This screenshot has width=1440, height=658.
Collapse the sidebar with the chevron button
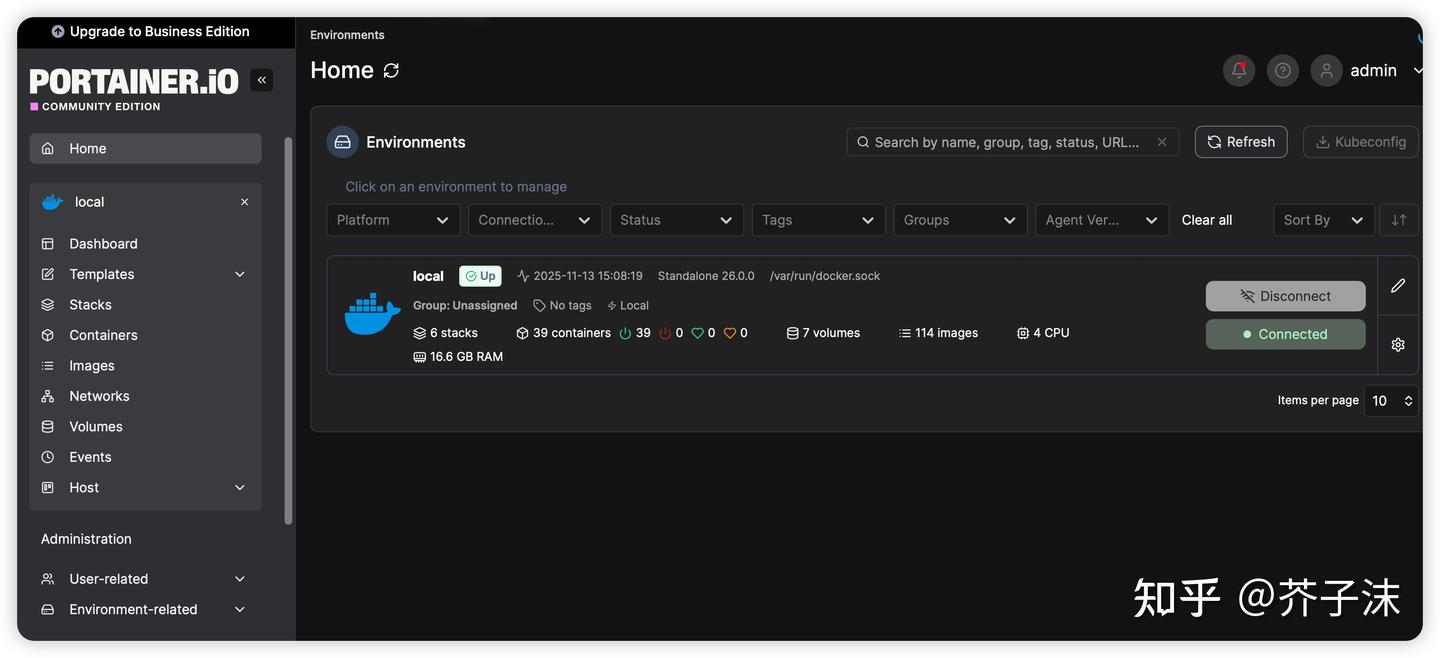pos(261,79)
